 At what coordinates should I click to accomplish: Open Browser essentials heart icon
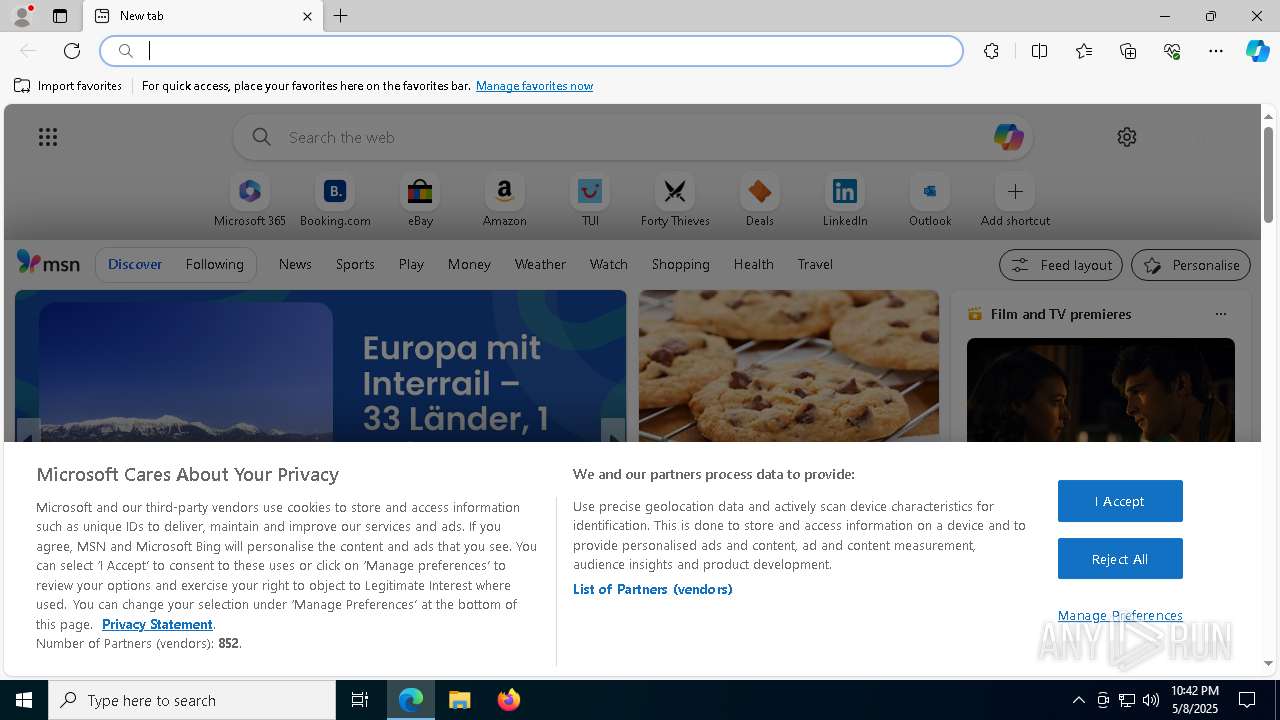(1172, 51)
